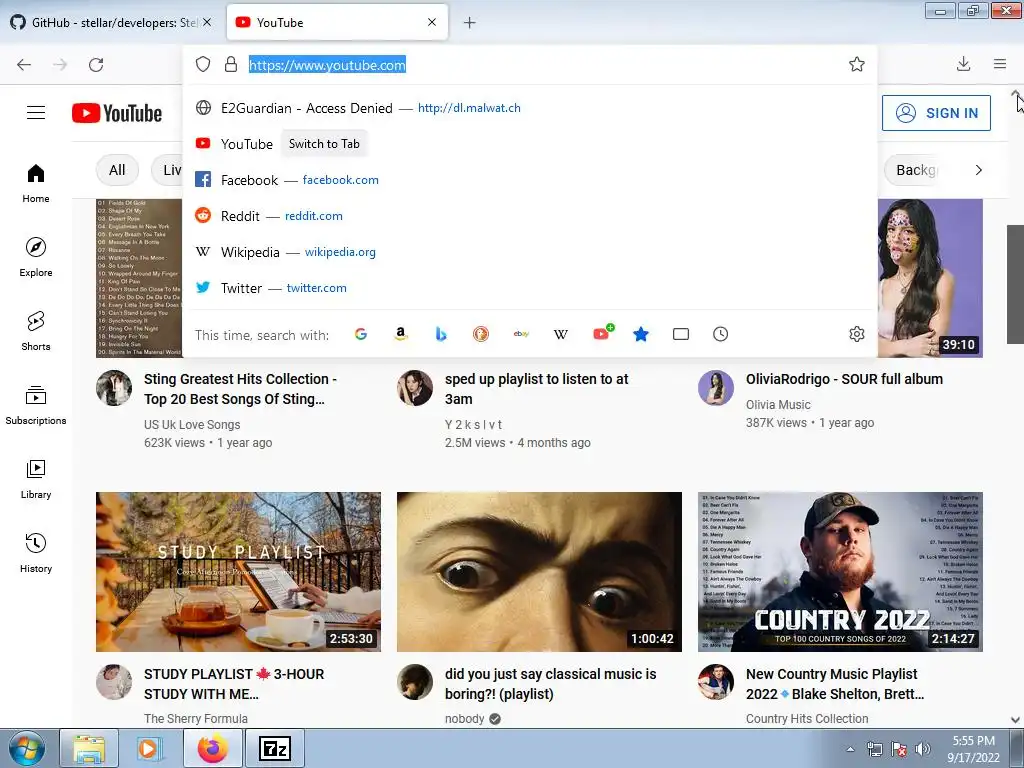Click the YouTube logo
This screenshot has height=768, width=1024.
(117, 113)
